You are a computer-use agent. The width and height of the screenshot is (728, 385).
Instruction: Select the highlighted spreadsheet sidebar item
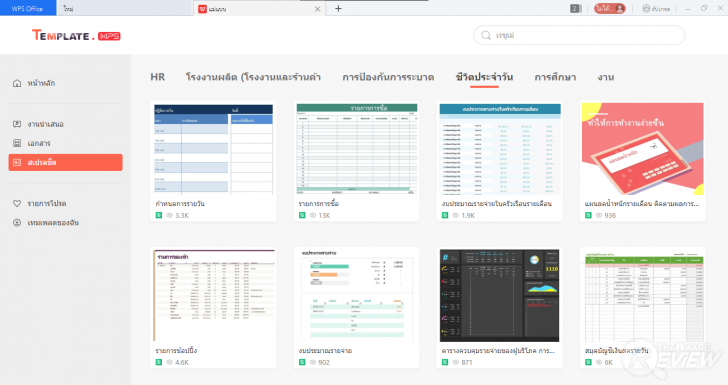[65, 163]
